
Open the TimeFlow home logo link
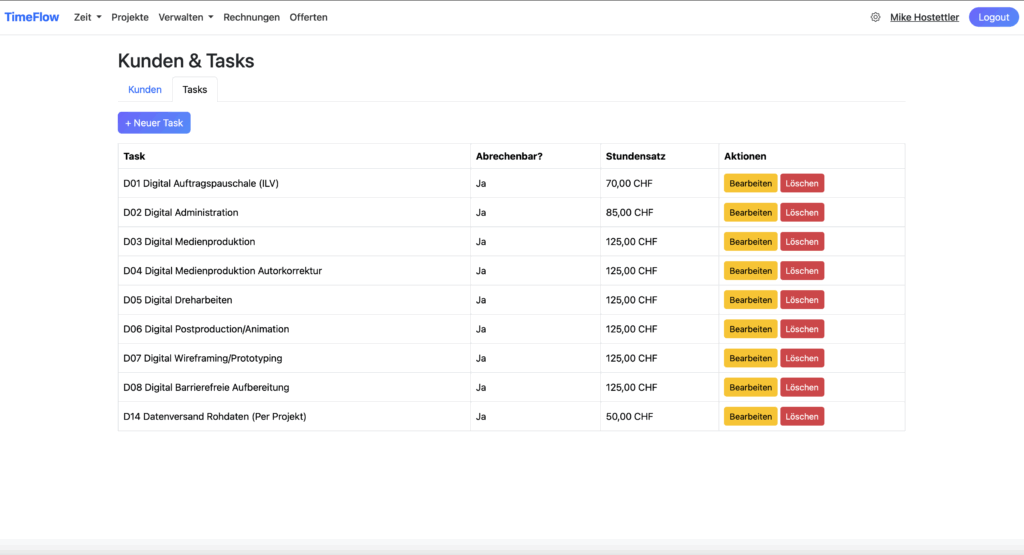tap(32, 17)
